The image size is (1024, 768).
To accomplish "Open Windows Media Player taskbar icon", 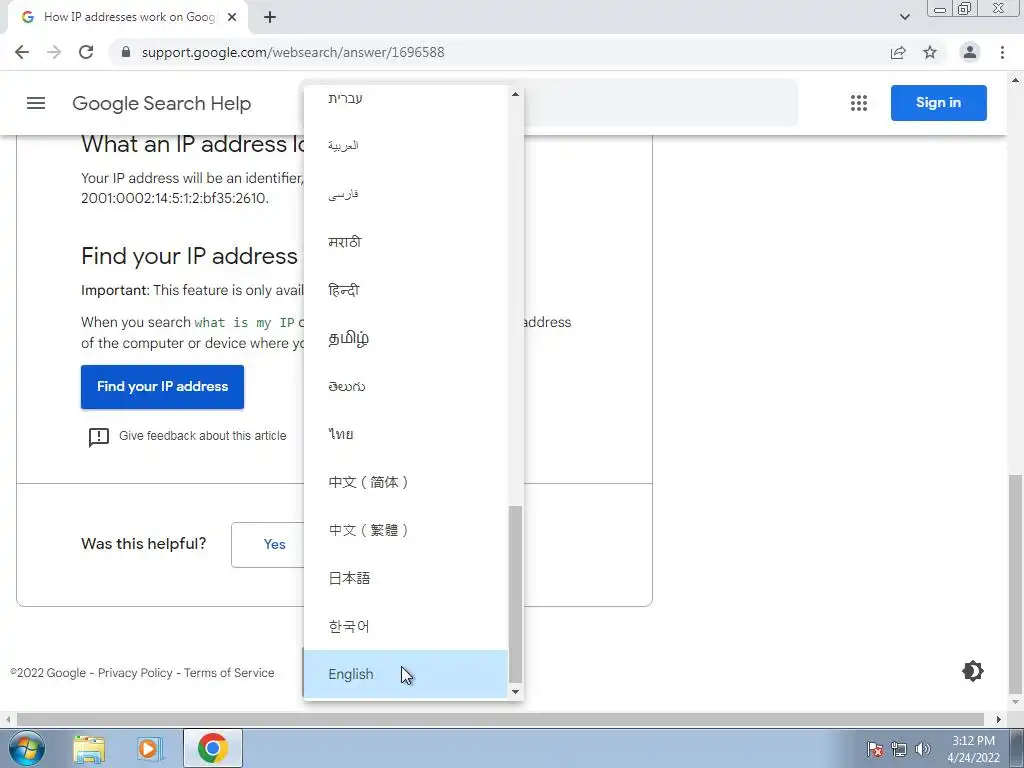I will click(x=150, y=748).
